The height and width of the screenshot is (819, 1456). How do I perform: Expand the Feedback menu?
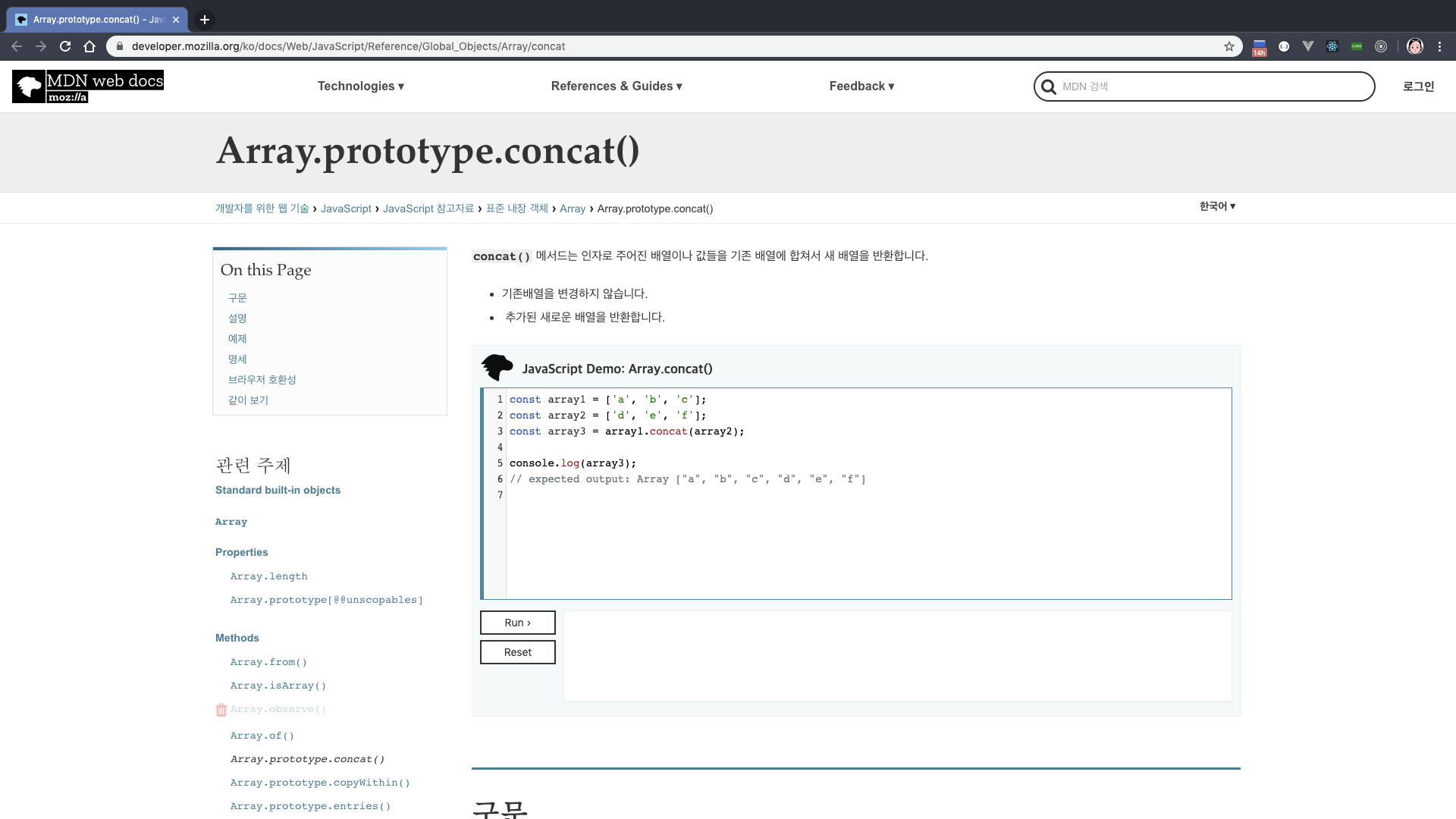(861, 86)
